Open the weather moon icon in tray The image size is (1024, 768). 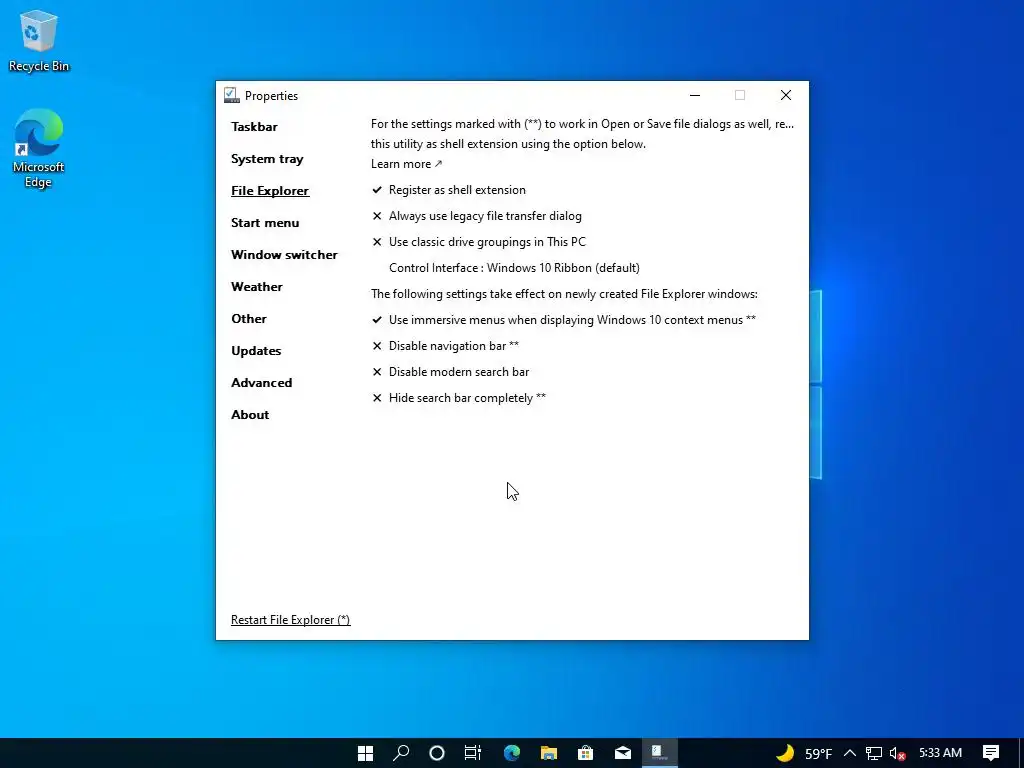[x=785, y=753]
